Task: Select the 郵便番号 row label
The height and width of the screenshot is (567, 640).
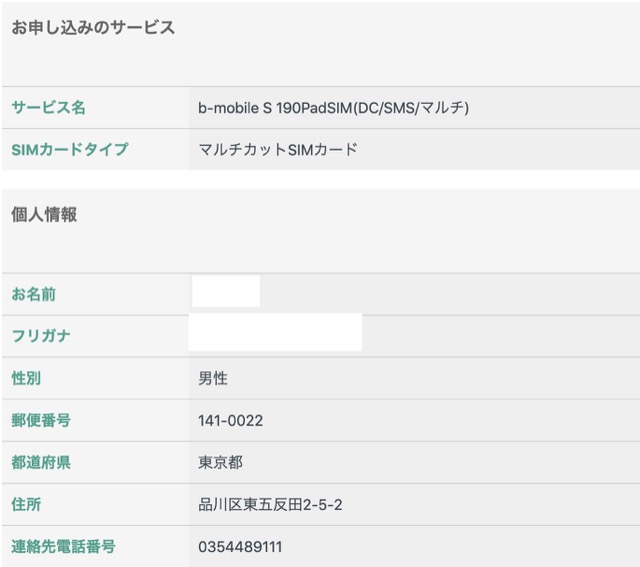Action: tap(41, 420)
